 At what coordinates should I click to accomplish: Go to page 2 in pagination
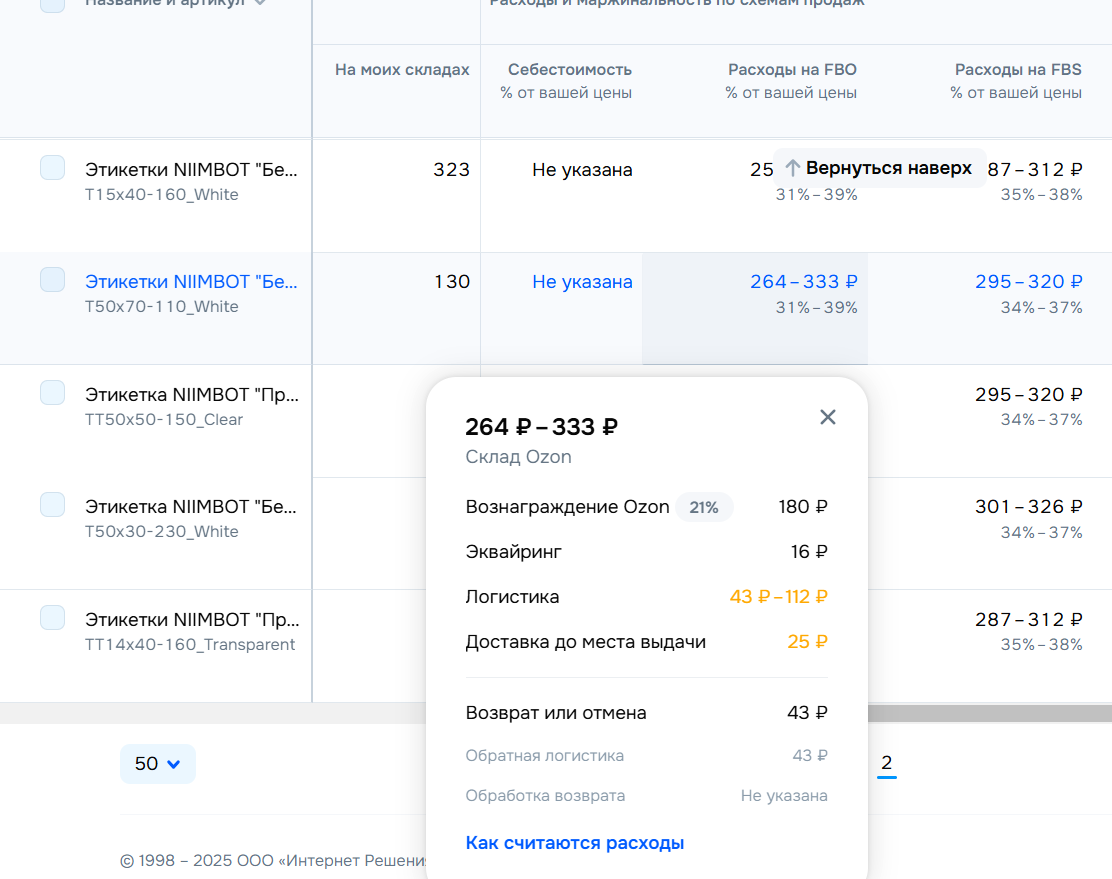tap(886, 763)
